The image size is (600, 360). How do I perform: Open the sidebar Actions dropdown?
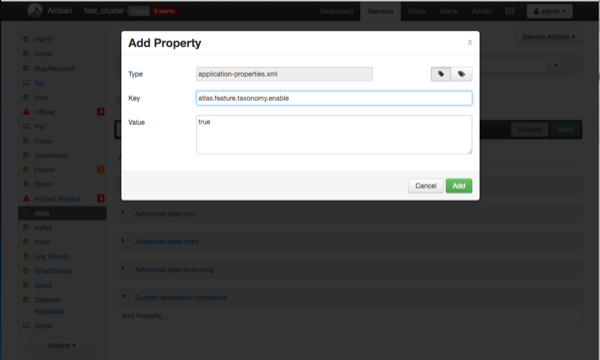click(62, 345)
